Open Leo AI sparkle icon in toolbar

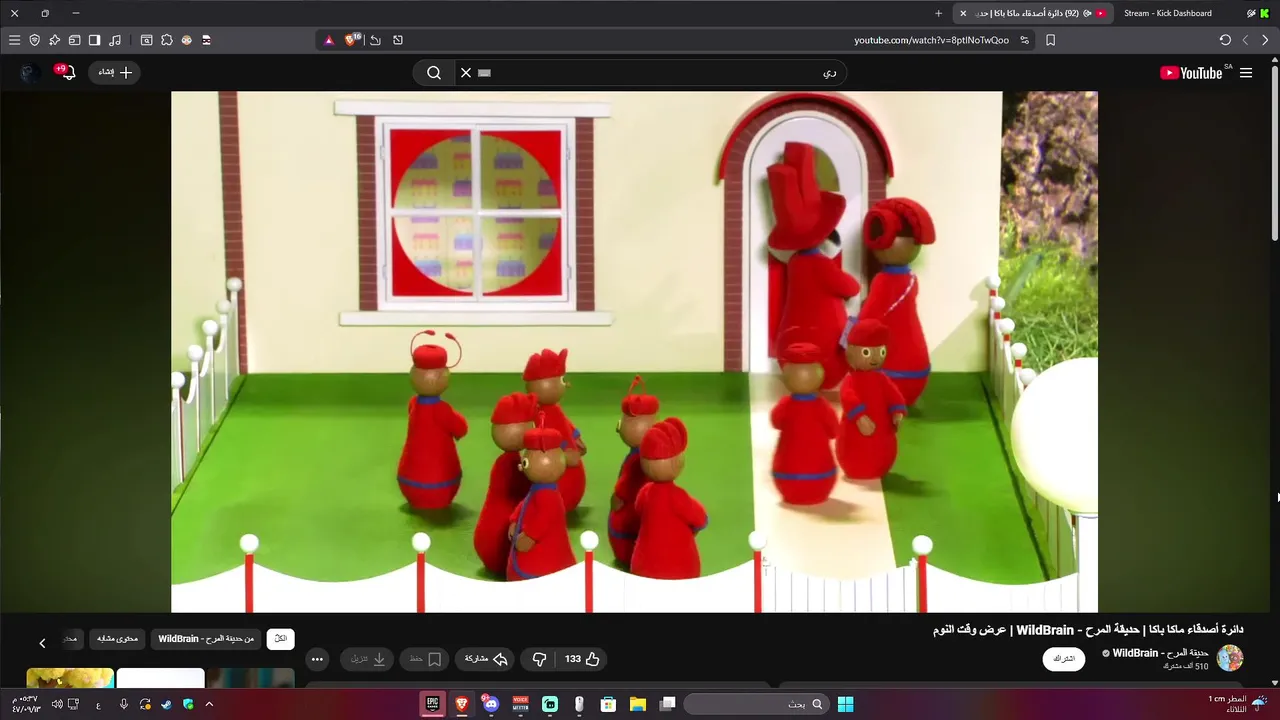[x=54, y=40]
